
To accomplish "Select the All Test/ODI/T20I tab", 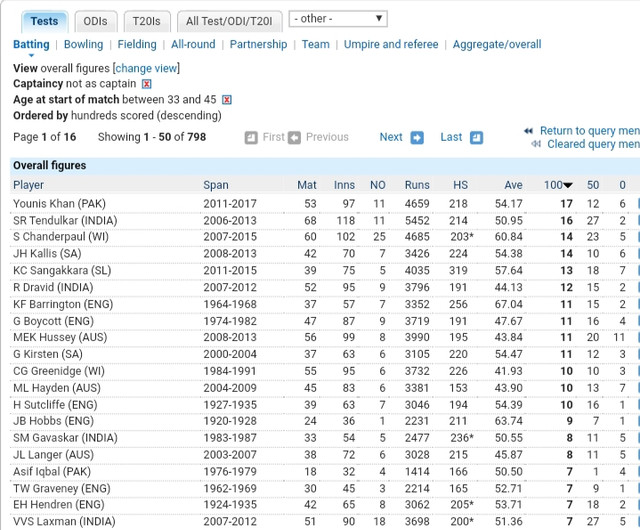I will pos(229,21).
